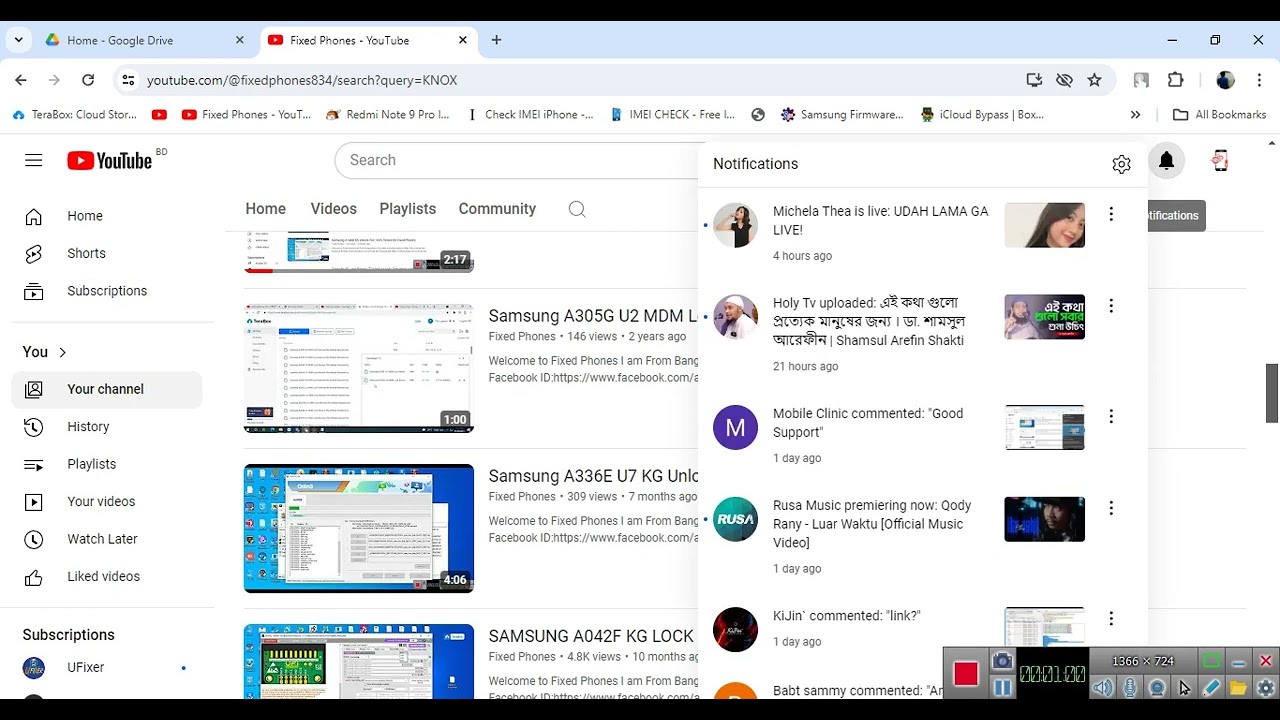Open notification settings gear
The image size is (1280, 720).
pos(1121,164)
